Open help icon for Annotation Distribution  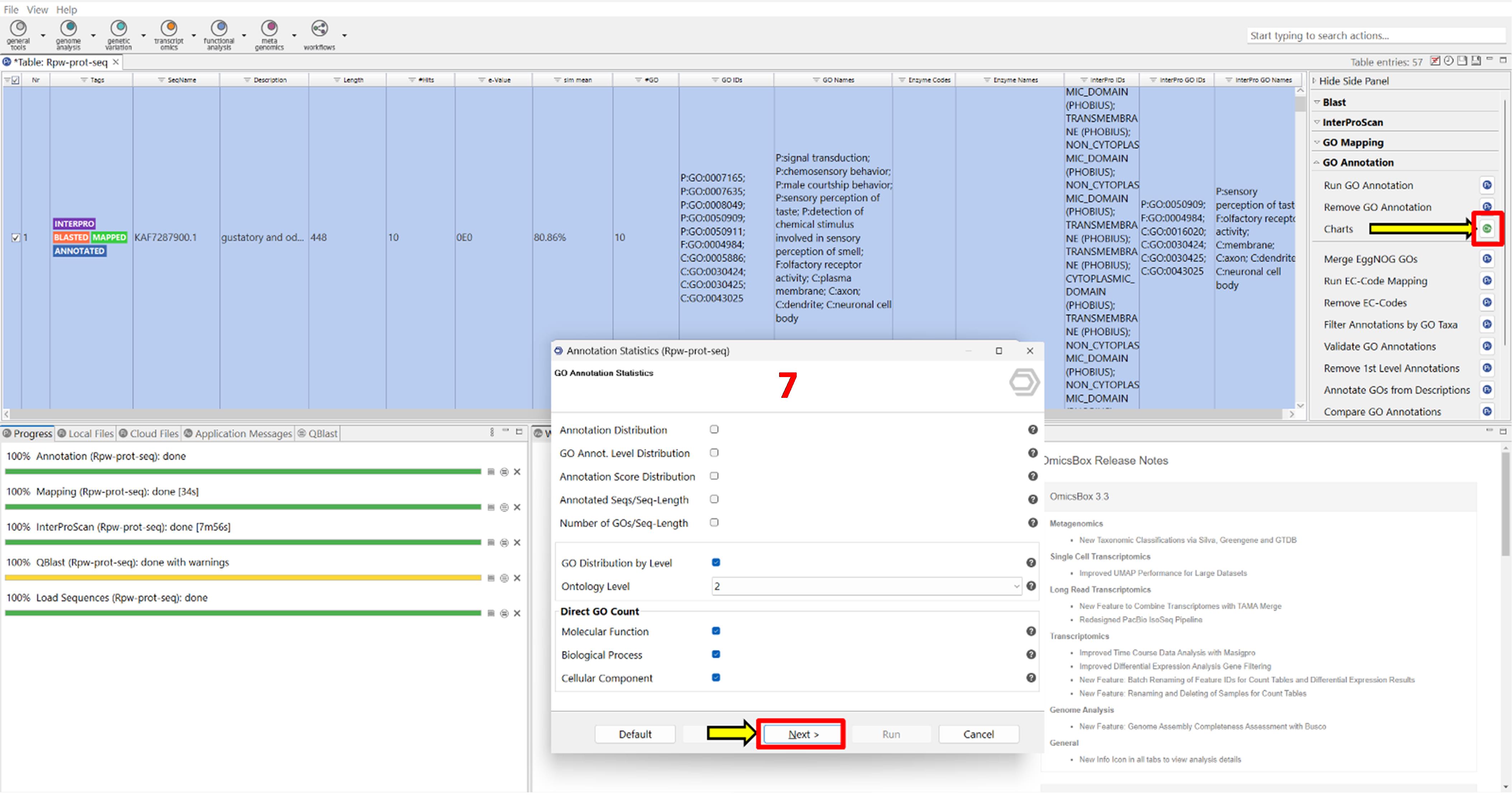point(1032,430)
